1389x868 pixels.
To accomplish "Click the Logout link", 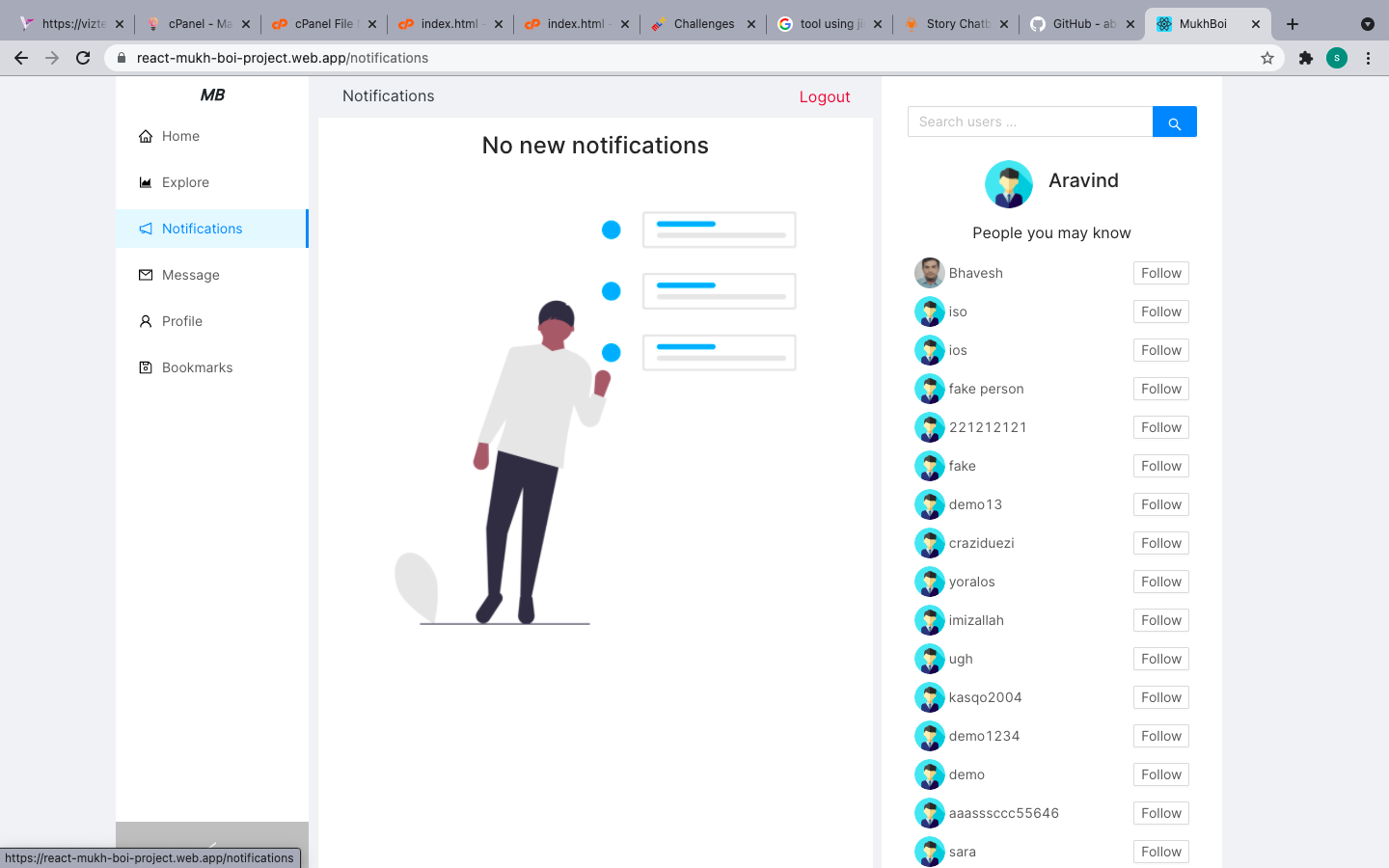I will tap(825, 96).
